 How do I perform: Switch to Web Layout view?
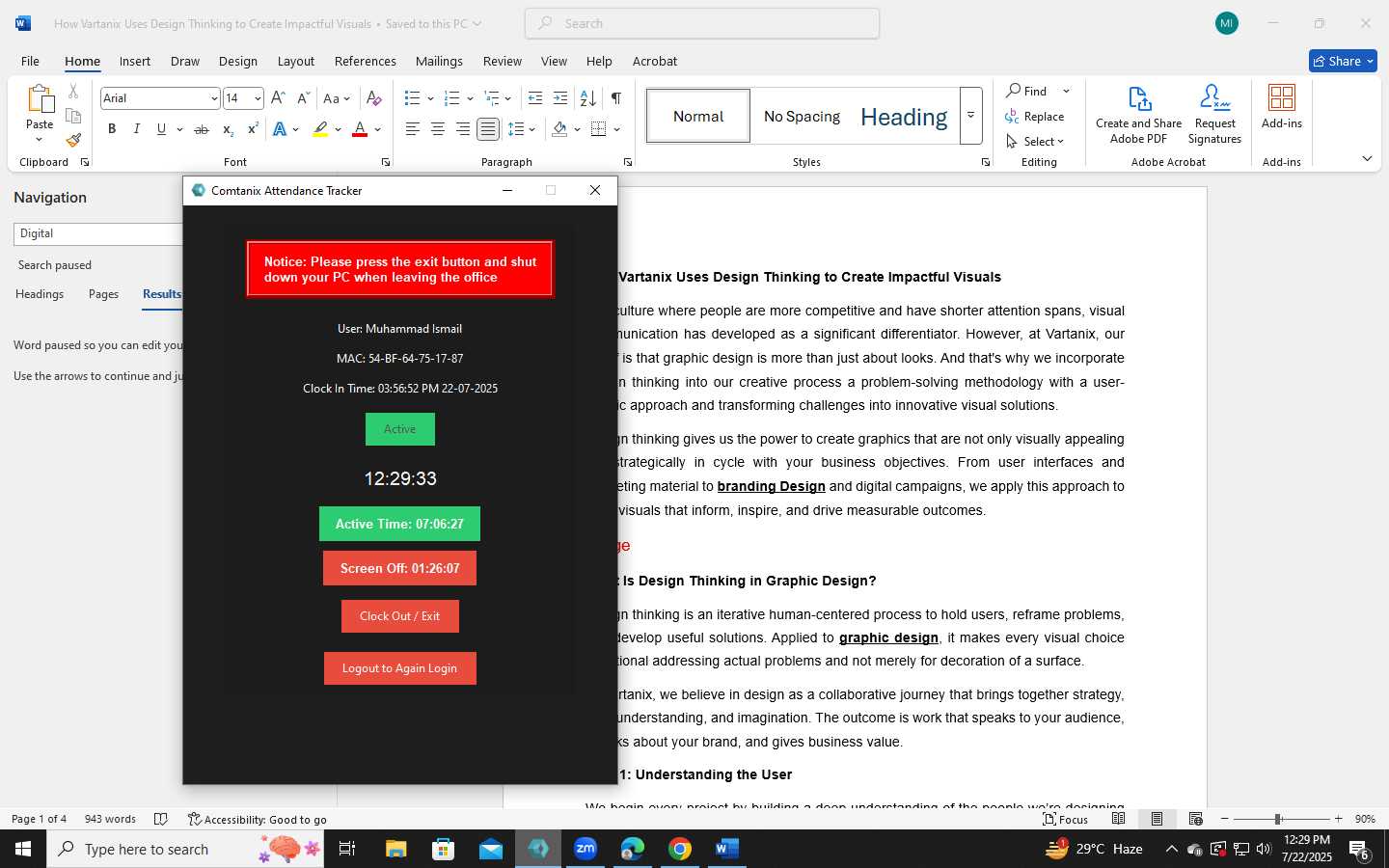[1195, 819]
